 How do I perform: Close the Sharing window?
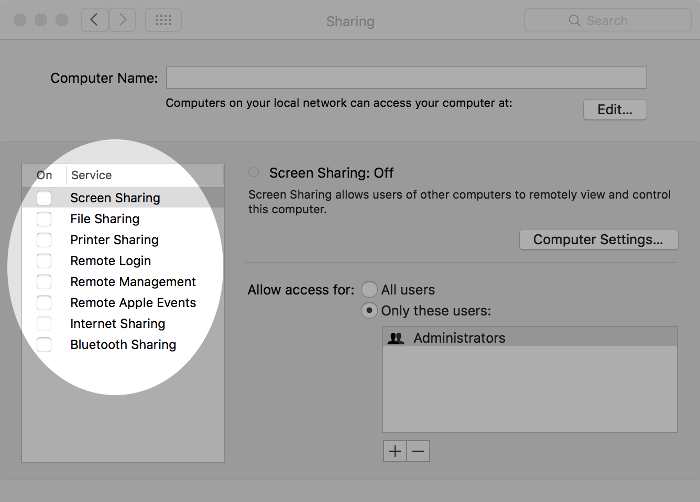pyautogui.click(x=20, y=20)
